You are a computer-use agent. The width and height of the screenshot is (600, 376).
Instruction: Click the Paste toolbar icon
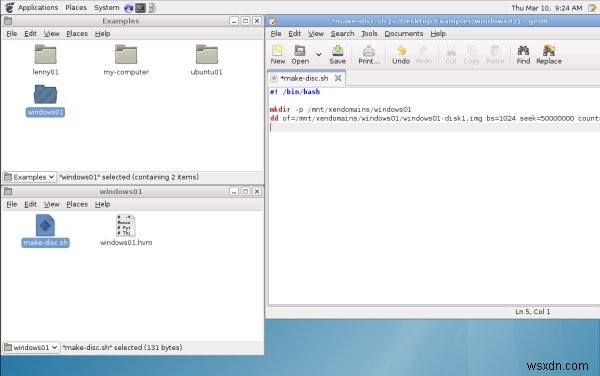coord(495,55)
